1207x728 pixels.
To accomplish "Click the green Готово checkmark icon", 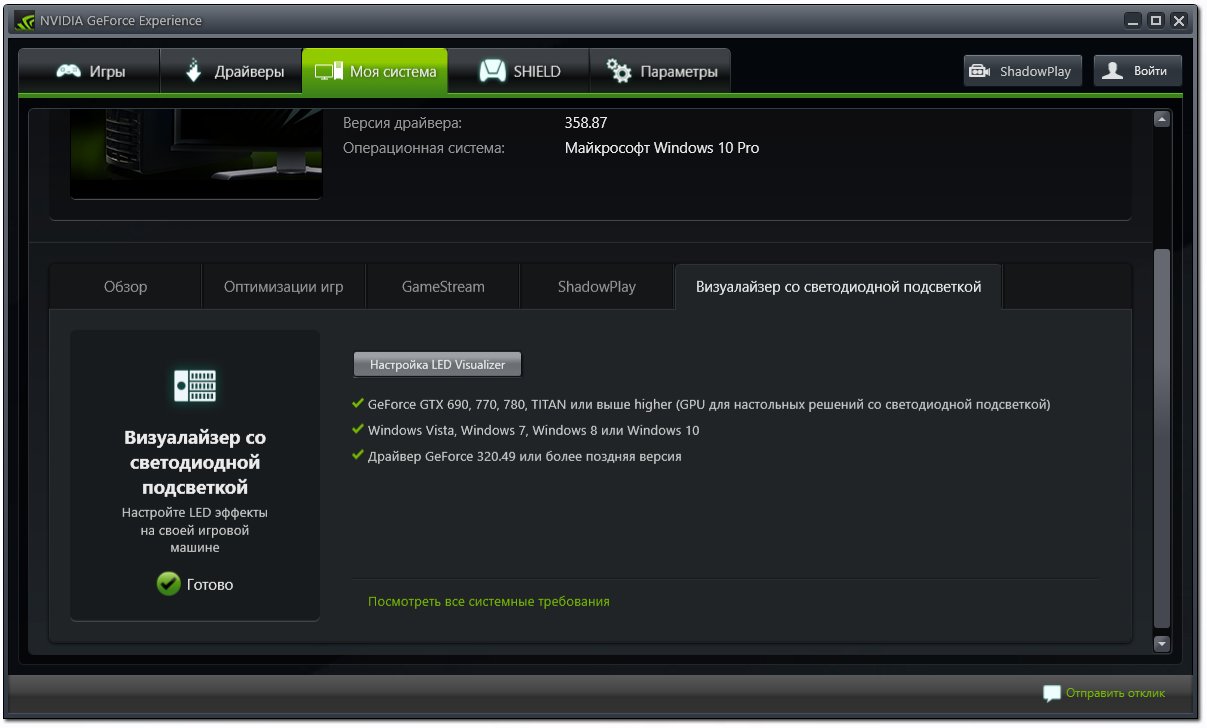I will point(169,583).
